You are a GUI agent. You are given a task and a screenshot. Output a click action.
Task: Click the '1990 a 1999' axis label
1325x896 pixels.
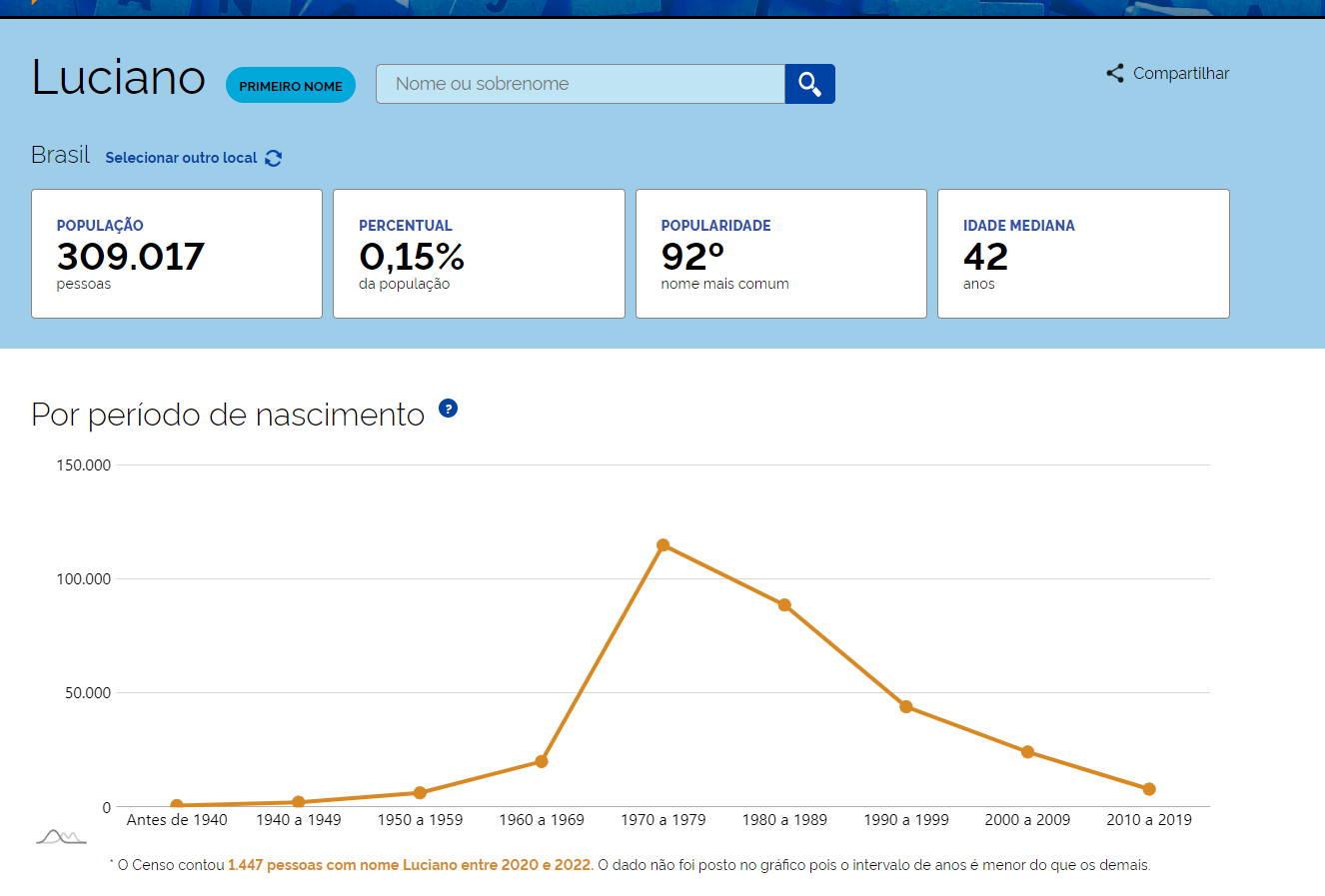[x=906, y=820]
